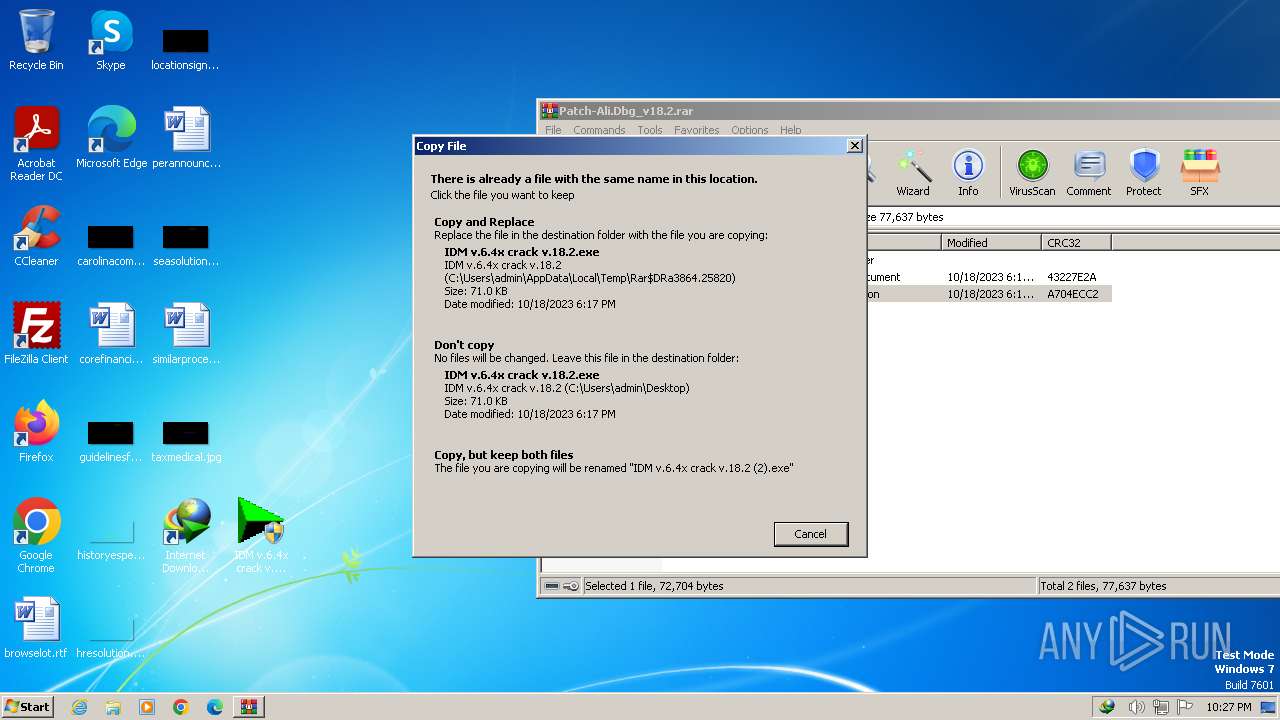Viewport: 1280px width, 720px height.
Task: Click the drive icon in the WinRAR status bar
Action: click(x=550, y=586)
